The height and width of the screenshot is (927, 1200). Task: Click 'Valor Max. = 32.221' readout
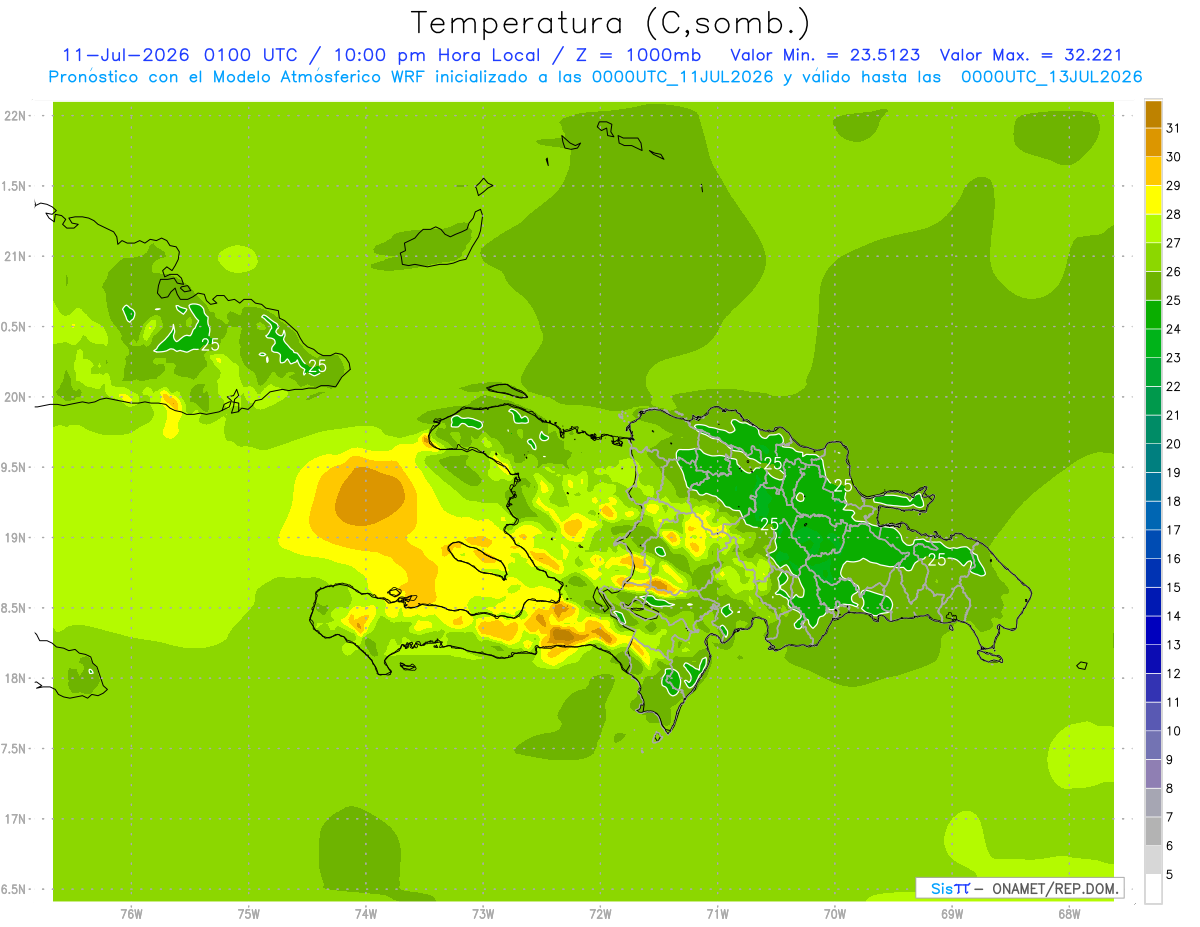coord(1030,54)
